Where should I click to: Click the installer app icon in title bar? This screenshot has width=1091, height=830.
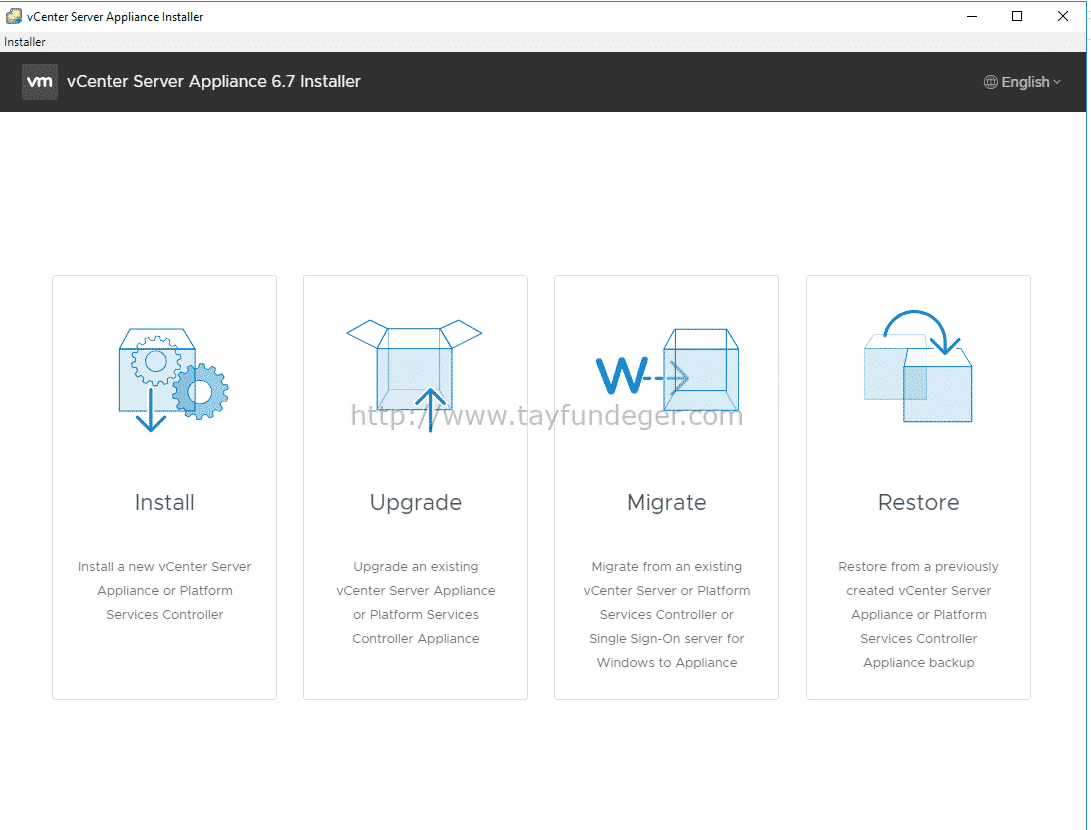pyautogui.click(x=13, y=16)
